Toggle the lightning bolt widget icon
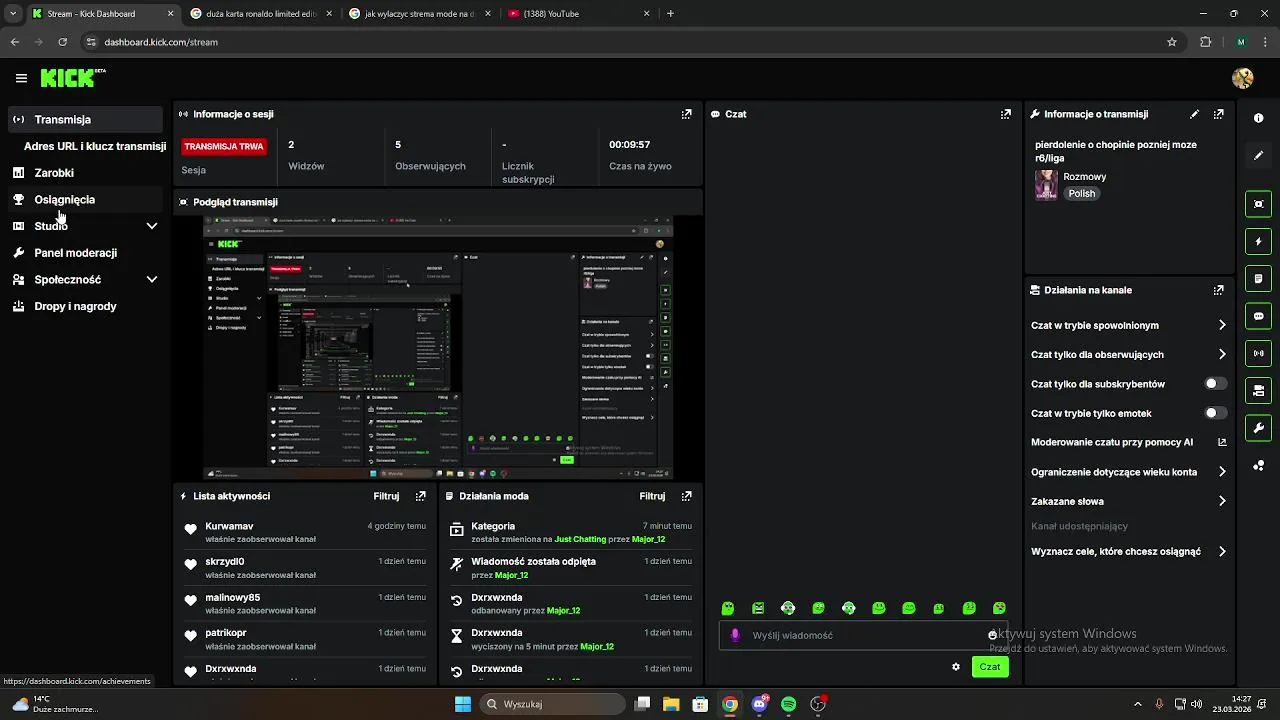Viewport: 1280px width, 720px height. tap(1258, 241)
